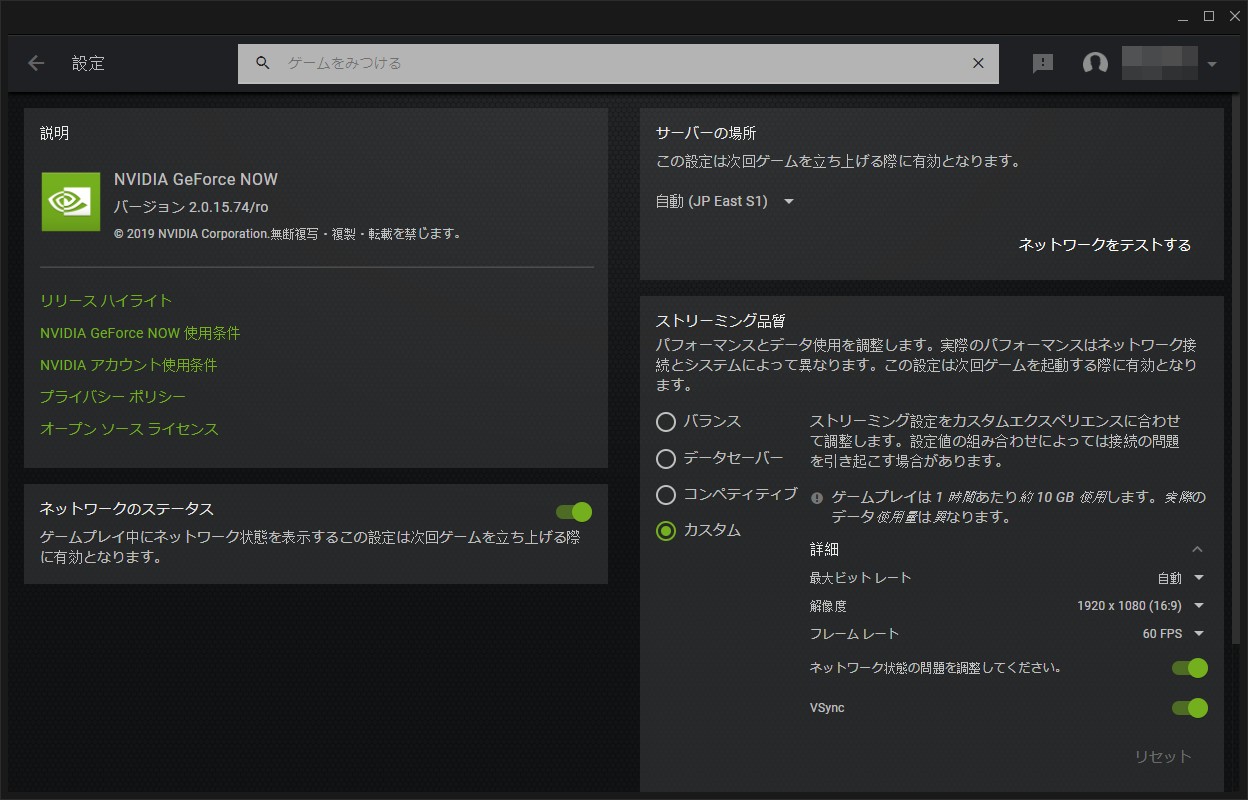Image resolution: width=1248 pixels, height=800 pixels.
Task: Open the リリース ハイライト link
Action: 106,301
